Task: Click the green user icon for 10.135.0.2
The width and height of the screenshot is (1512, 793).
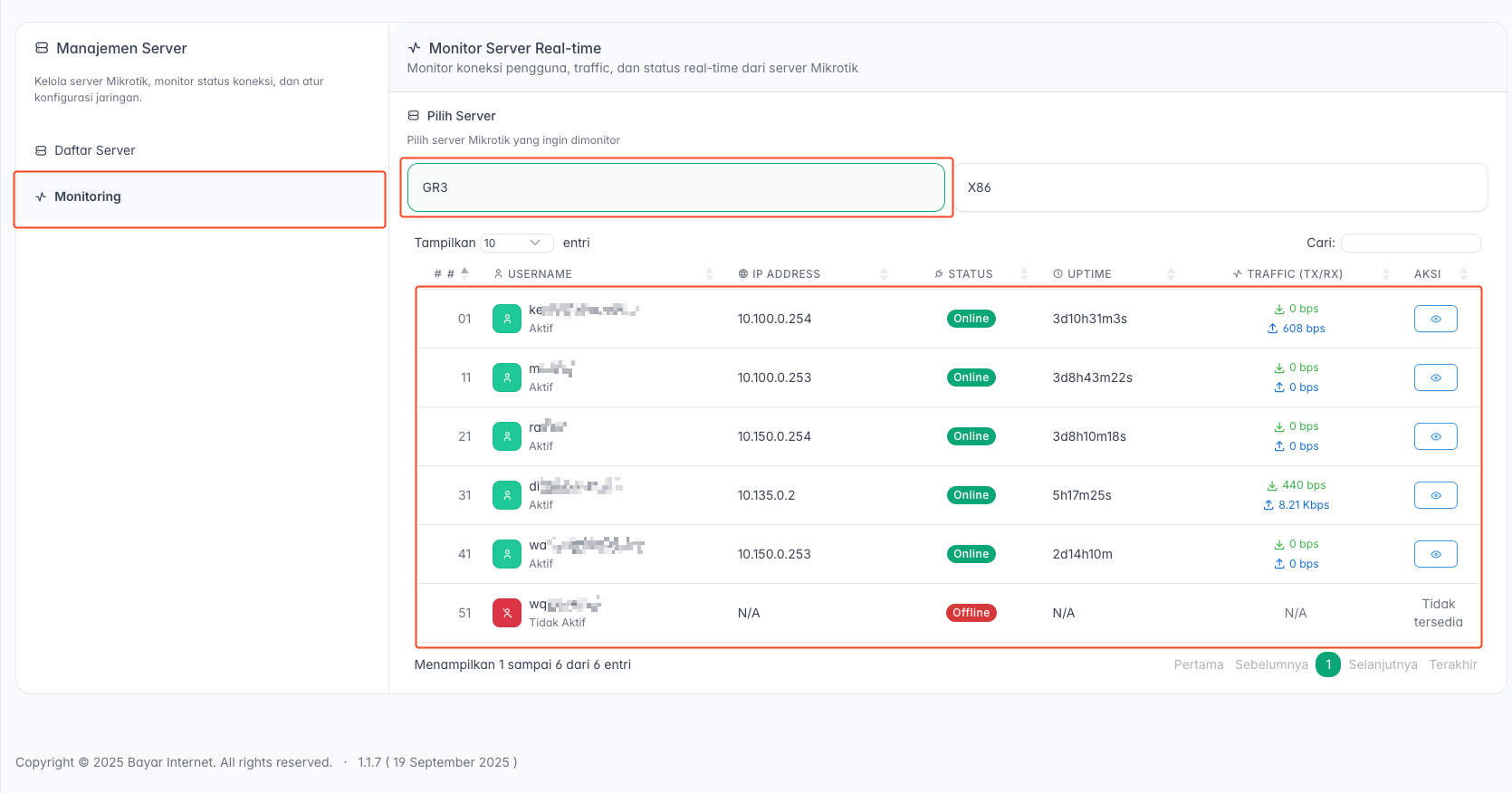Action: coord(507,495)
